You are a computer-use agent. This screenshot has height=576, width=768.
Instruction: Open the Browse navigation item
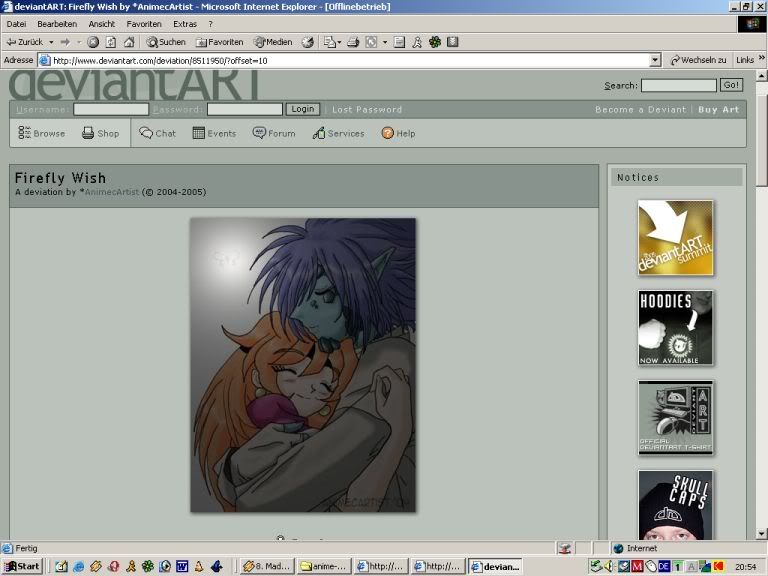click(x=42, y=133)
